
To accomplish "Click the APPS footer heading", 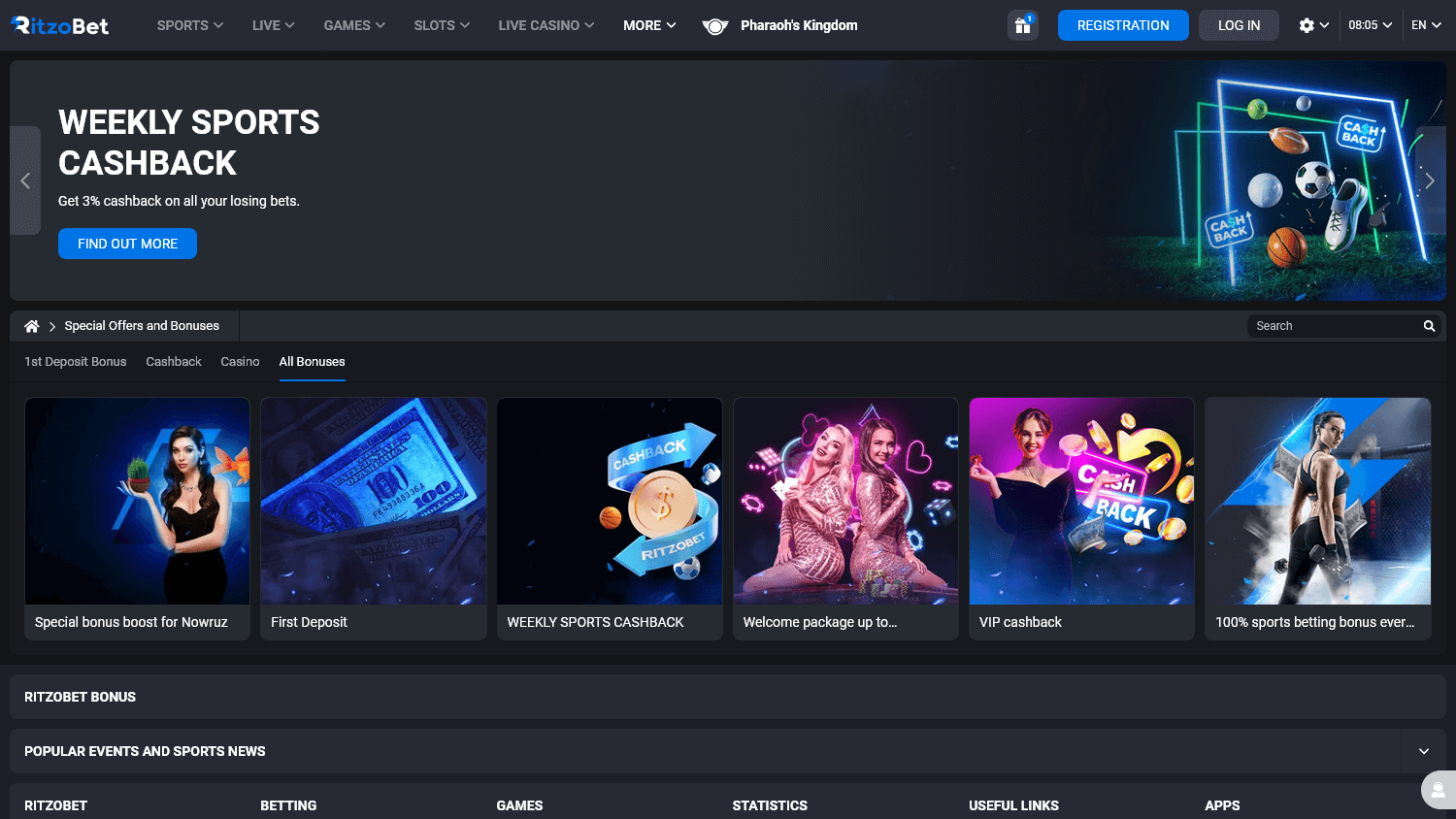I will 1222,805.
